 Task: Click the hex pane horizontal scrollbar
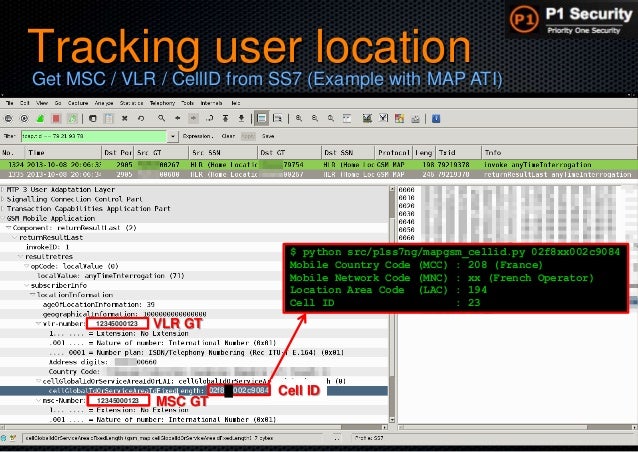tap(518, 427)
